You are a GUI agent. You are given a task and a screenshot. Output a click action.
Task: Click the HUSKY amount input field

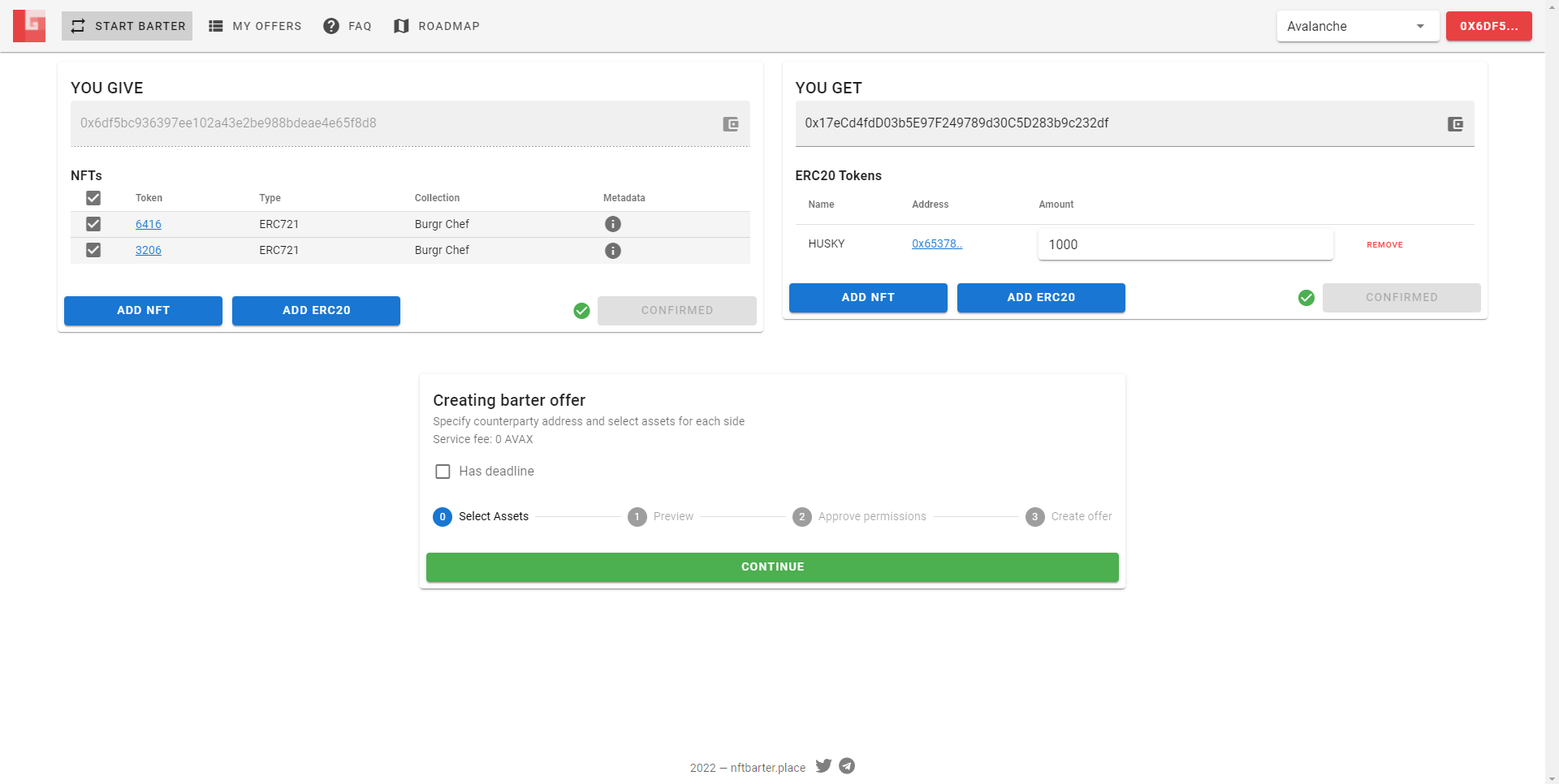click(1185, 244)
